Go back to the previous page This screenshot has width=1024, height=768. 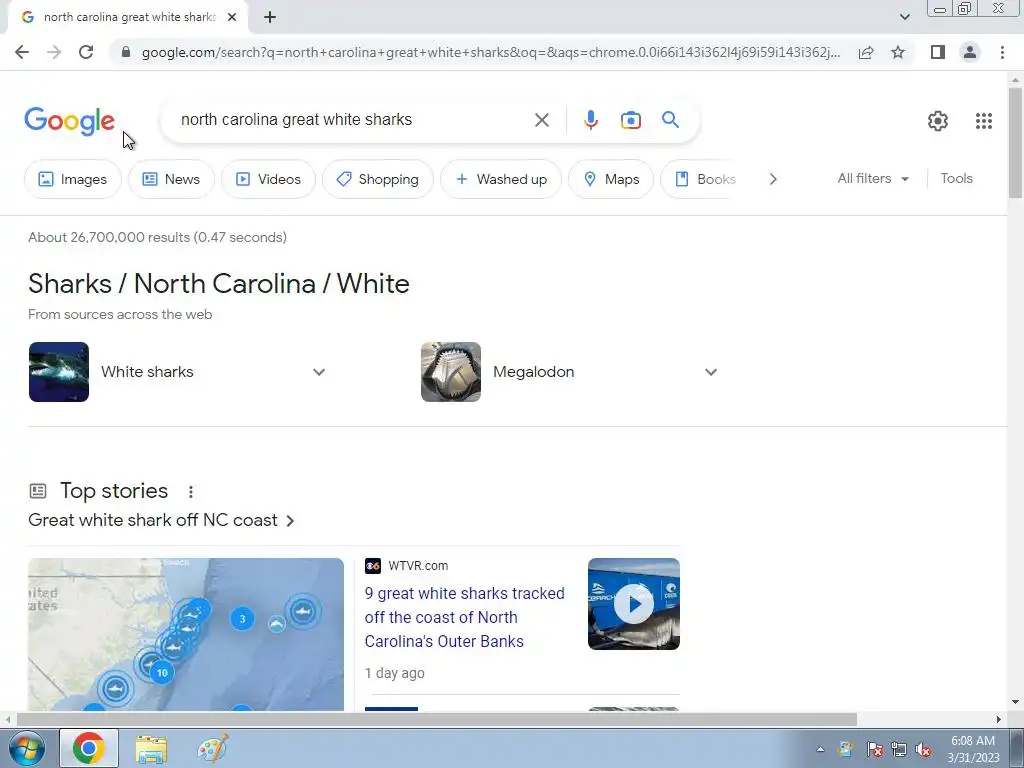[22, 52]
